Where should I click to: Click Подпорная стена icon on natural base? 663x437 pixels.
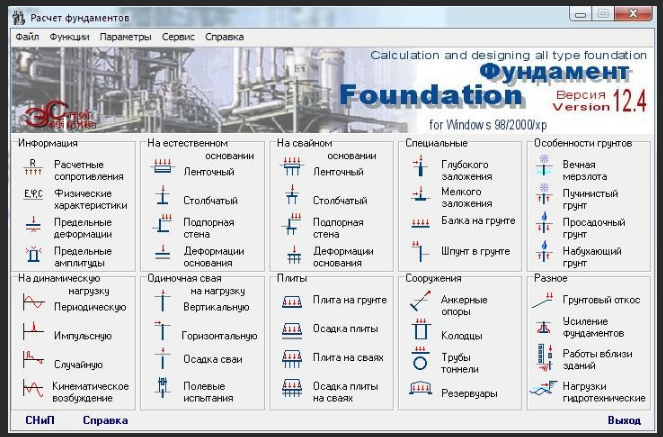click(162, 223)
